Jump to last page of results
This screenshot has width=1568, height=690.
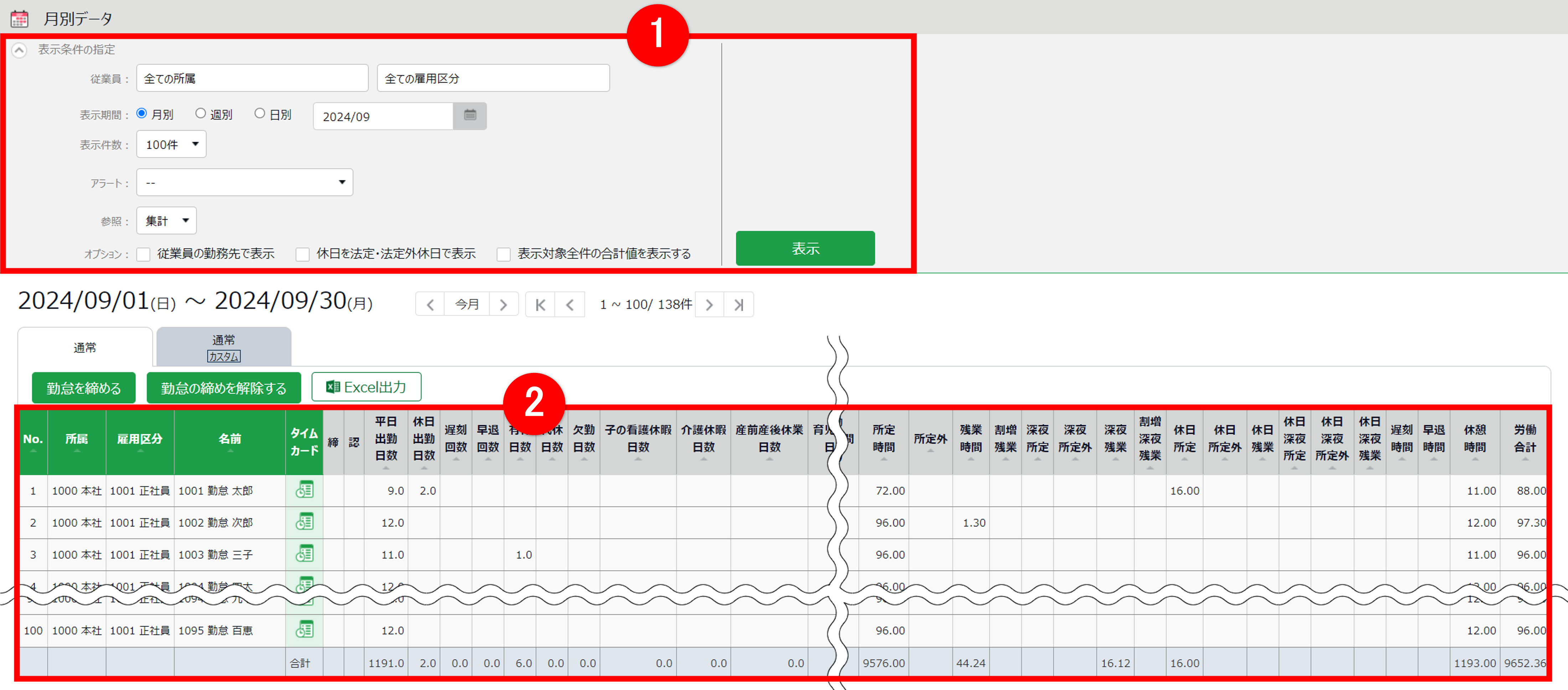(738, 304)
